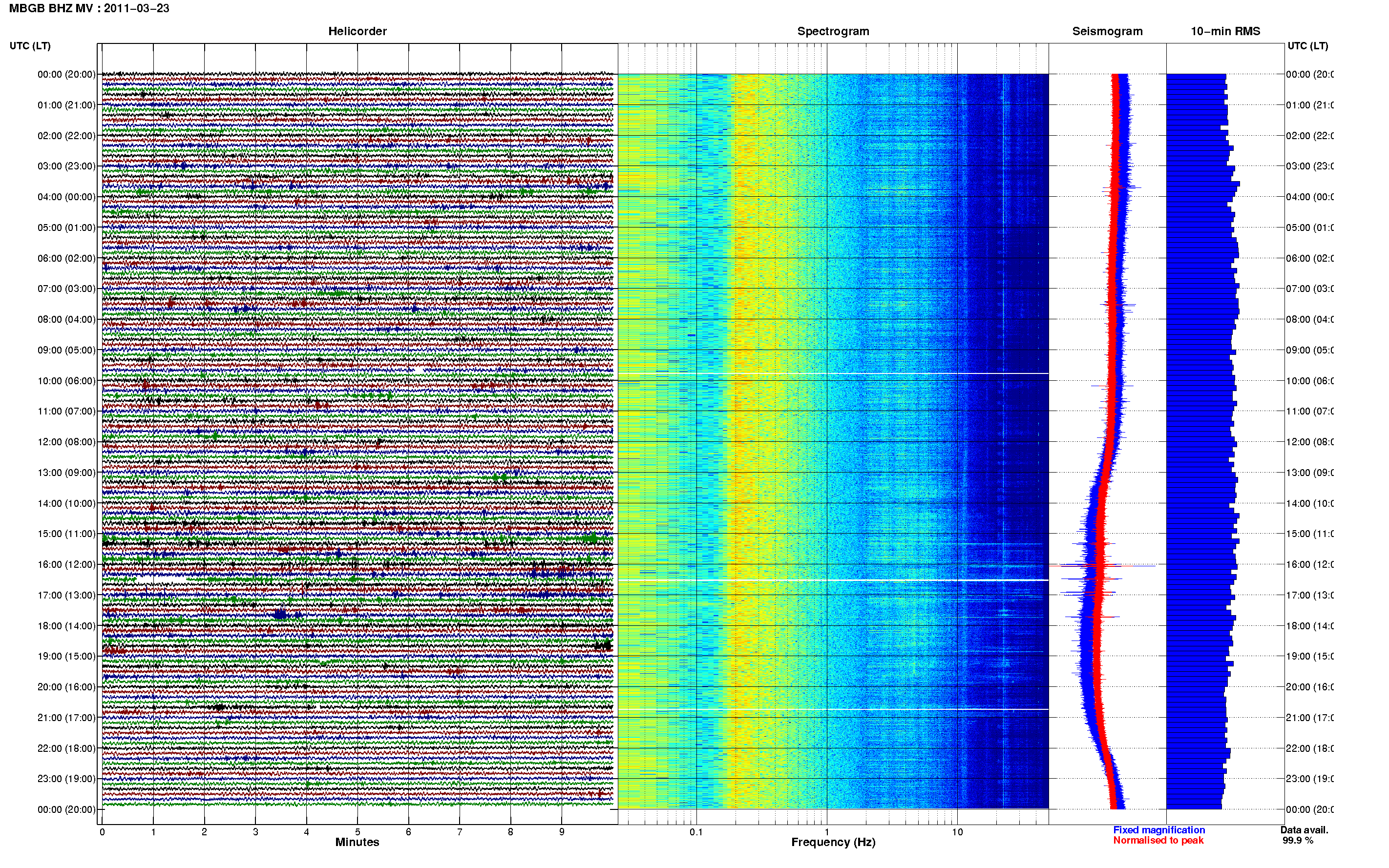The height and width of the screenshot is (868, 1389).
Task: Click the 'Fixed magnification' legend text
Action: coord(1159,830)
